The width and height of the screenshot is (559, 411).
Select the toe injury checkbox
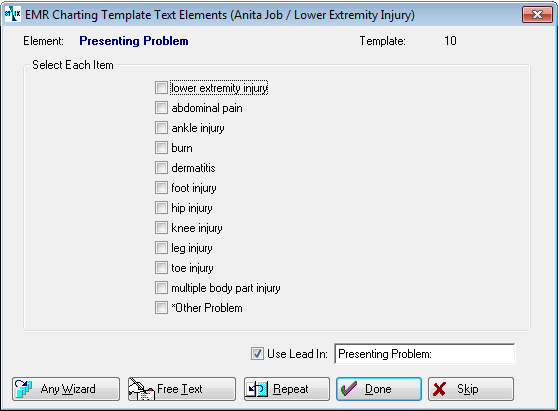tap(161, 267)
